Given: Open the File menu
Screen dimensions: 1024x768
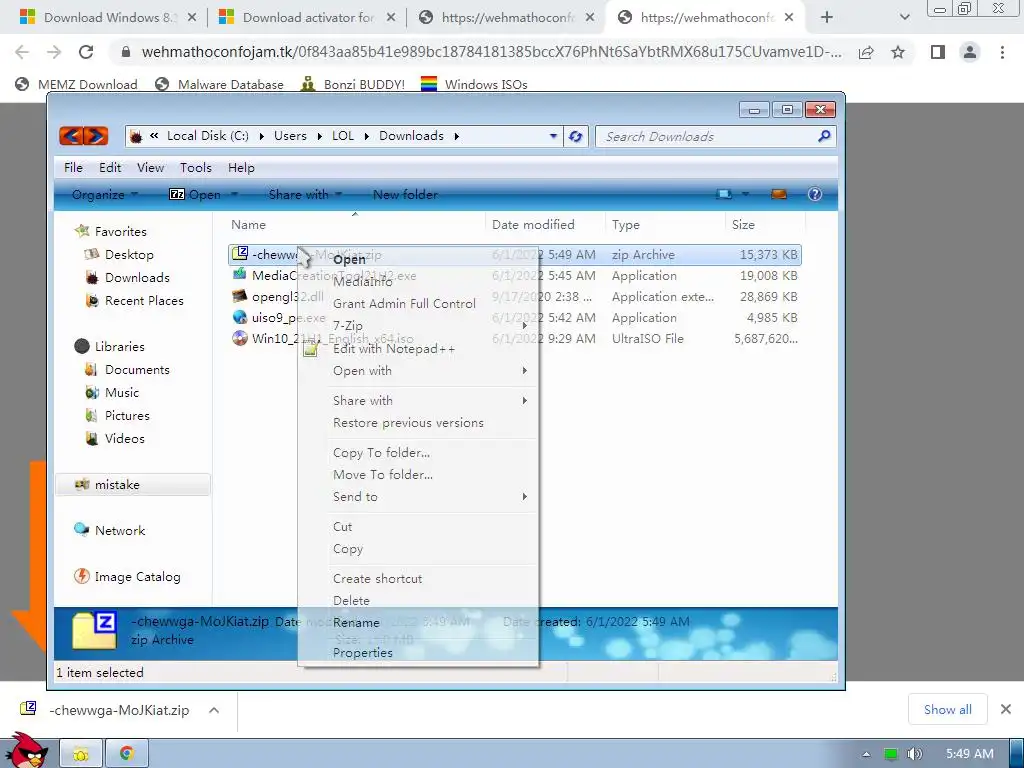Looking at the screenshot, I should coord(73,168).
